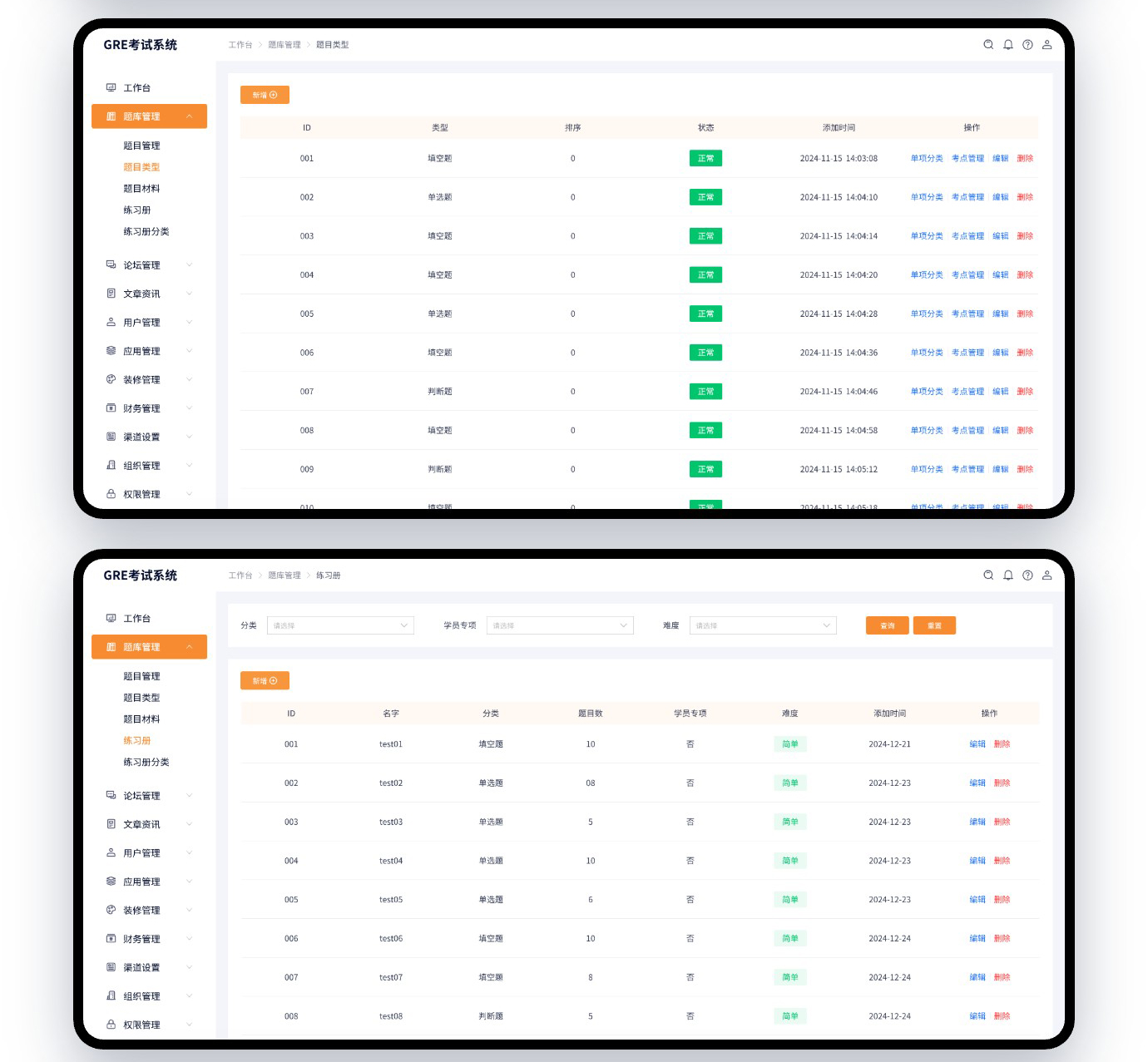Viewport: 1148px width, 1062px height.
Task: Click the 装修管理 palette icon in the lower sidebar
Action: point(111,910)
